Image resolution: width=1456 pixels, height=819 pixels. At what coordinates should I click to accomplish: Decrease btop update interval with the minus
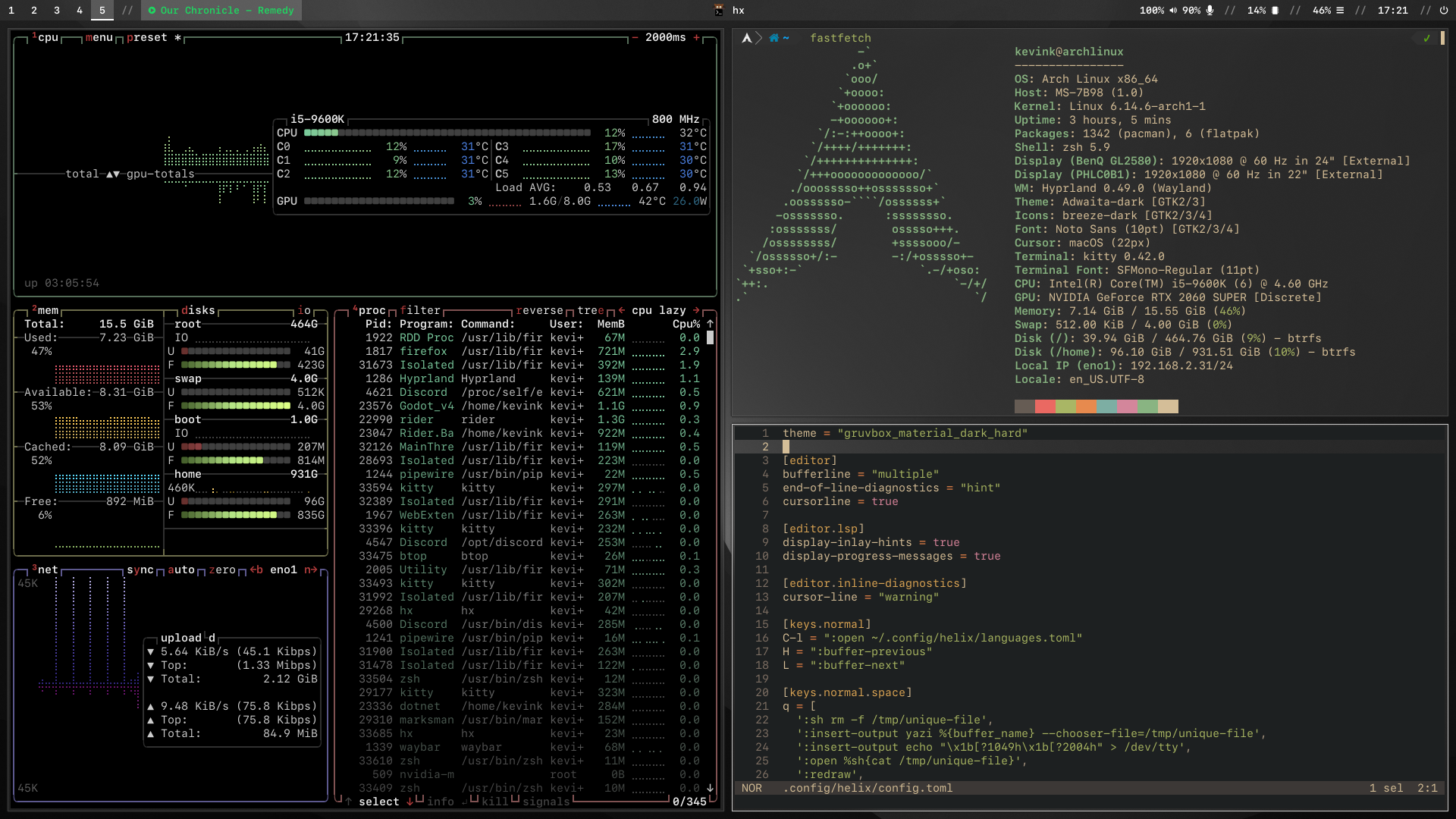[x=635, y=37]
